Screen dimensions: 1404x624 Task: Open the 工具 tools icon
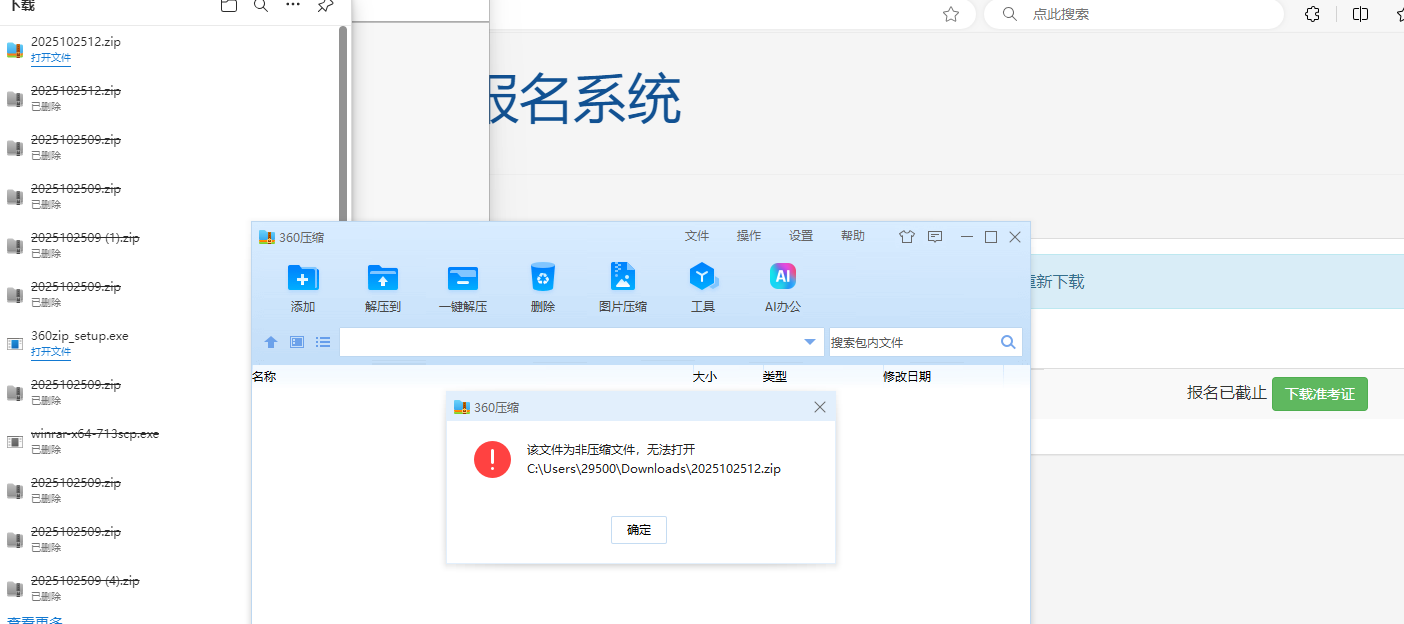[703, 277]
